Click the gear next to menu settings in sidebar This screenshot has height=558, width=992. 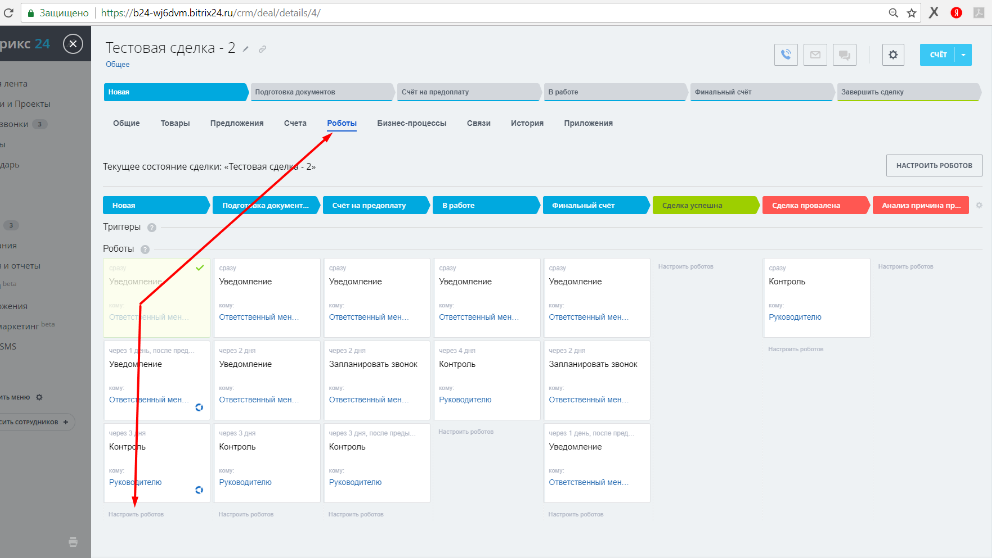coord(39,397)
